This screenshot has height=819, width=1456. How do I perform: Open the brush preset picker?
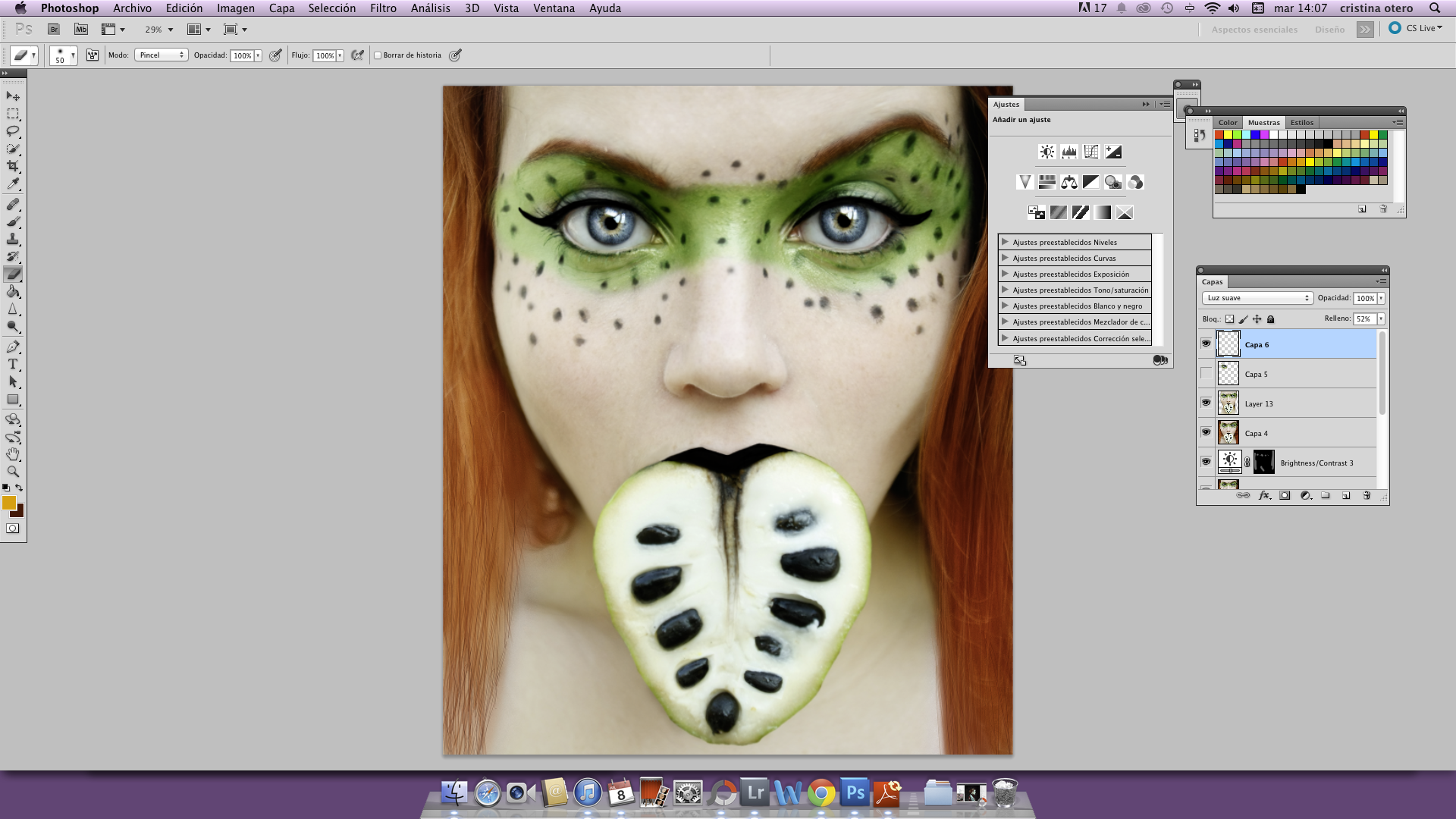64,55
